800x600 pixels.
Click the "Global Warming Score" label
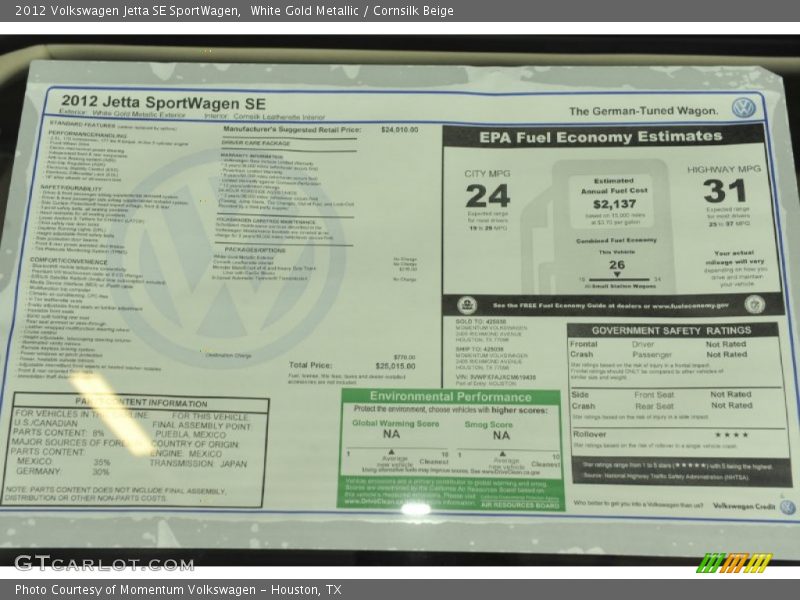click(x=395, y=423)
